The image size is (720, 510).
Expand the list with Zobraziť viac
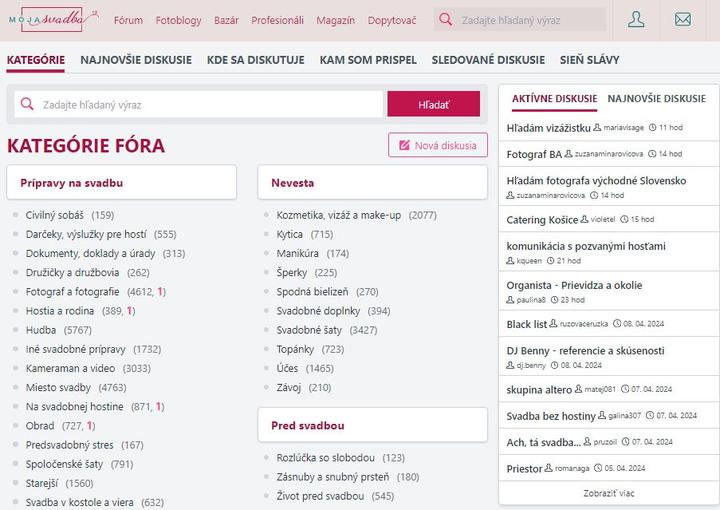[608, 493]
